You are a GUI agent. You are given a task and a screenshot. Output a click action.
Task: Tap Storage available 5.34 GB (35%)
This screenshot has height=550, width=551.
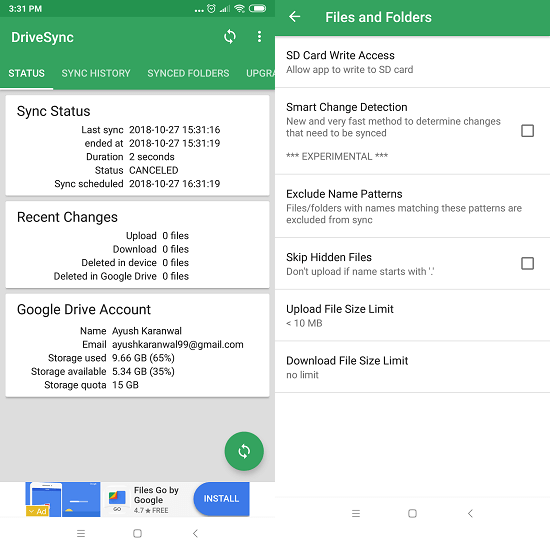tap(143, 371)
